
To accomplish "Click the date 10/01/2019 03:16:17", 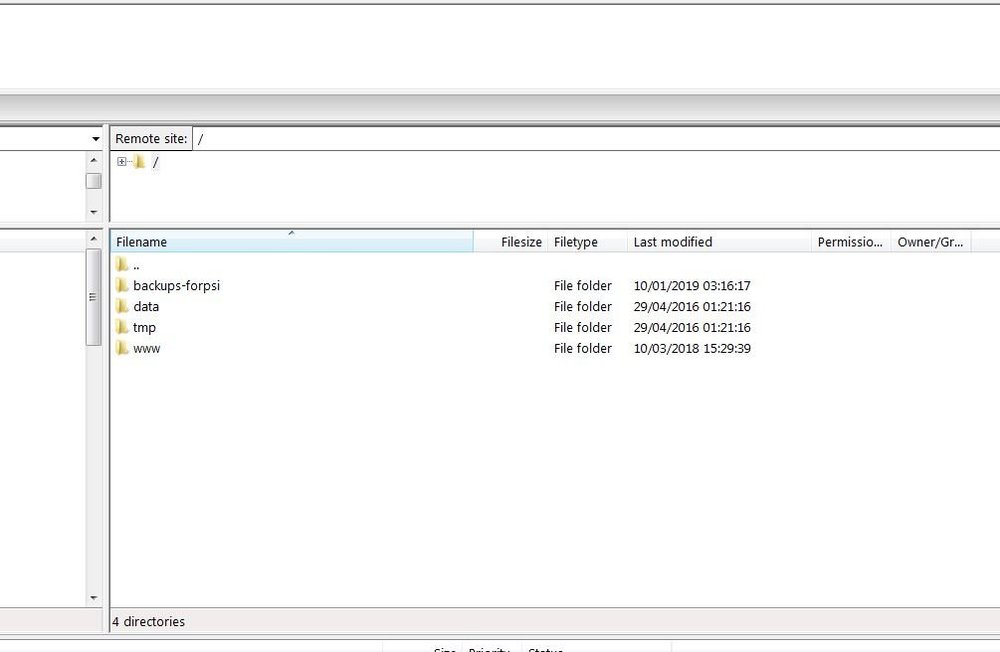I will (692, 286).
